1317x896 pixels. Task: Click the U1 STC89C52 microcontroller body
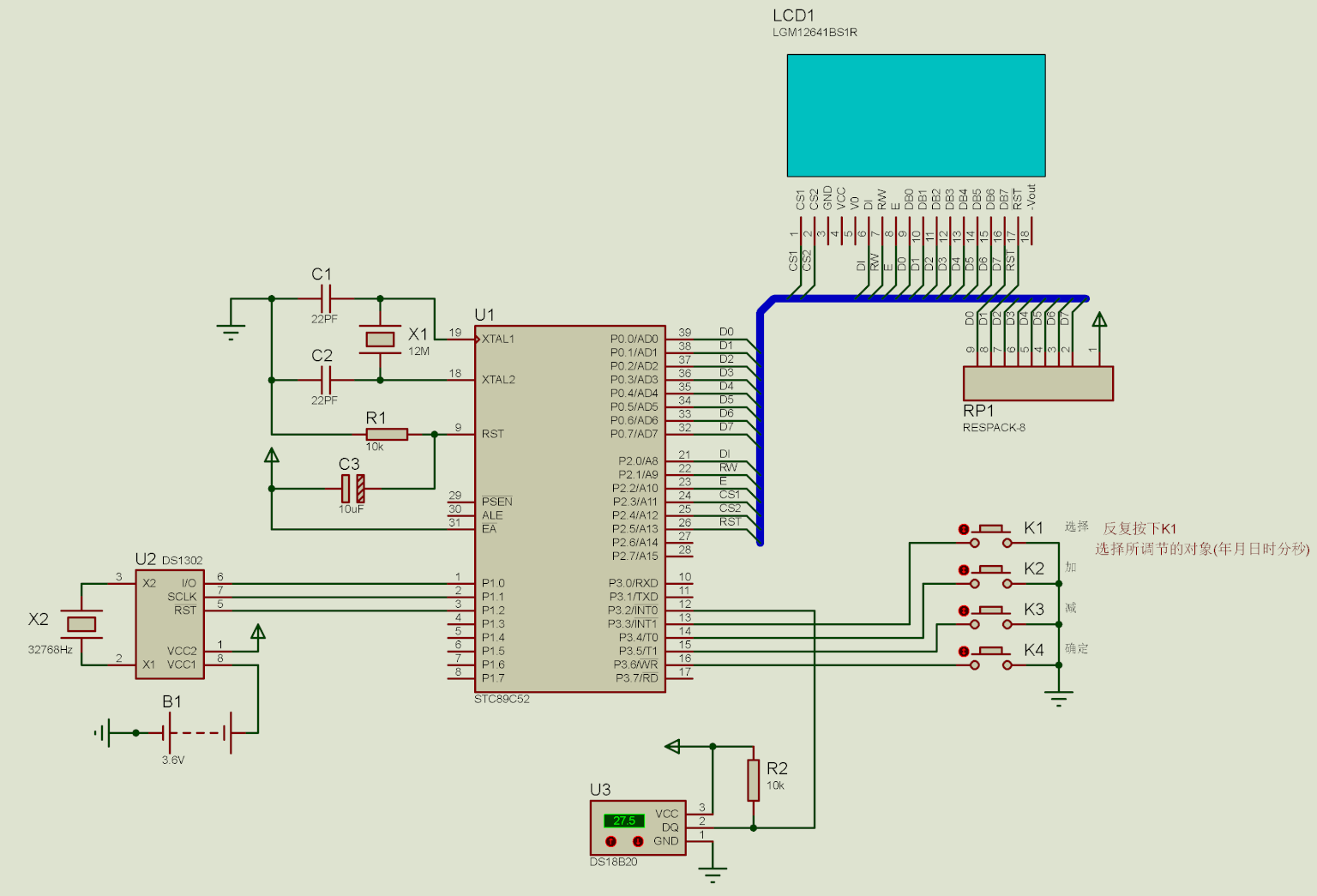coord(570,509)
